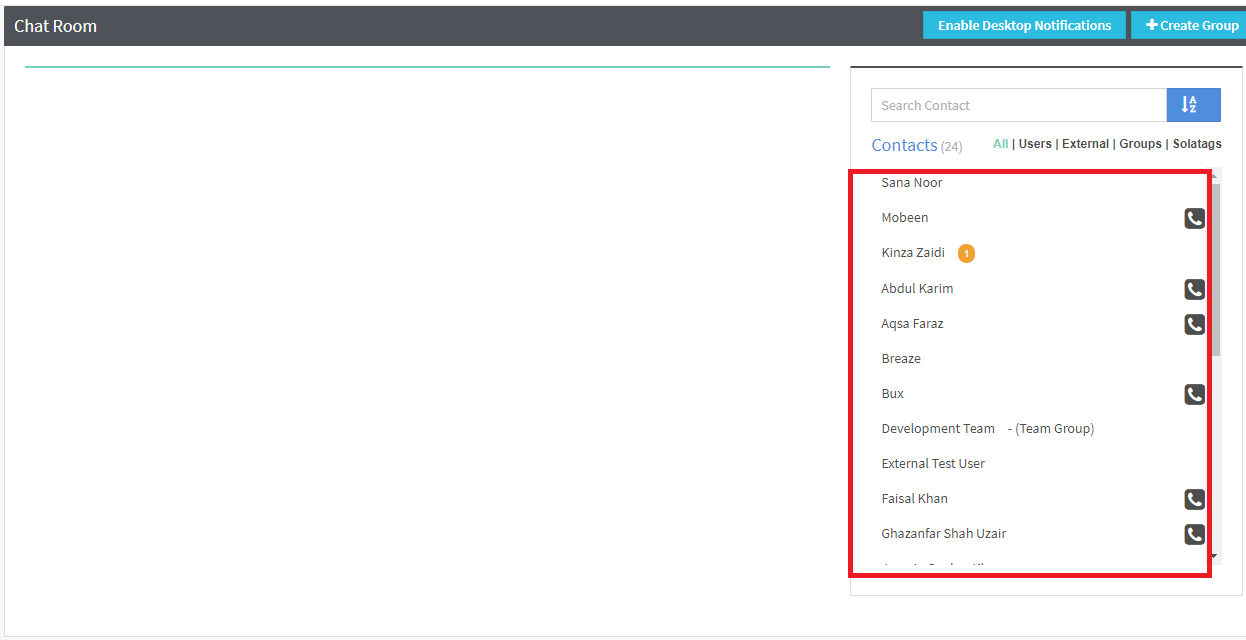Call Abdul Karim using the phone icon

pos(1194,289)
